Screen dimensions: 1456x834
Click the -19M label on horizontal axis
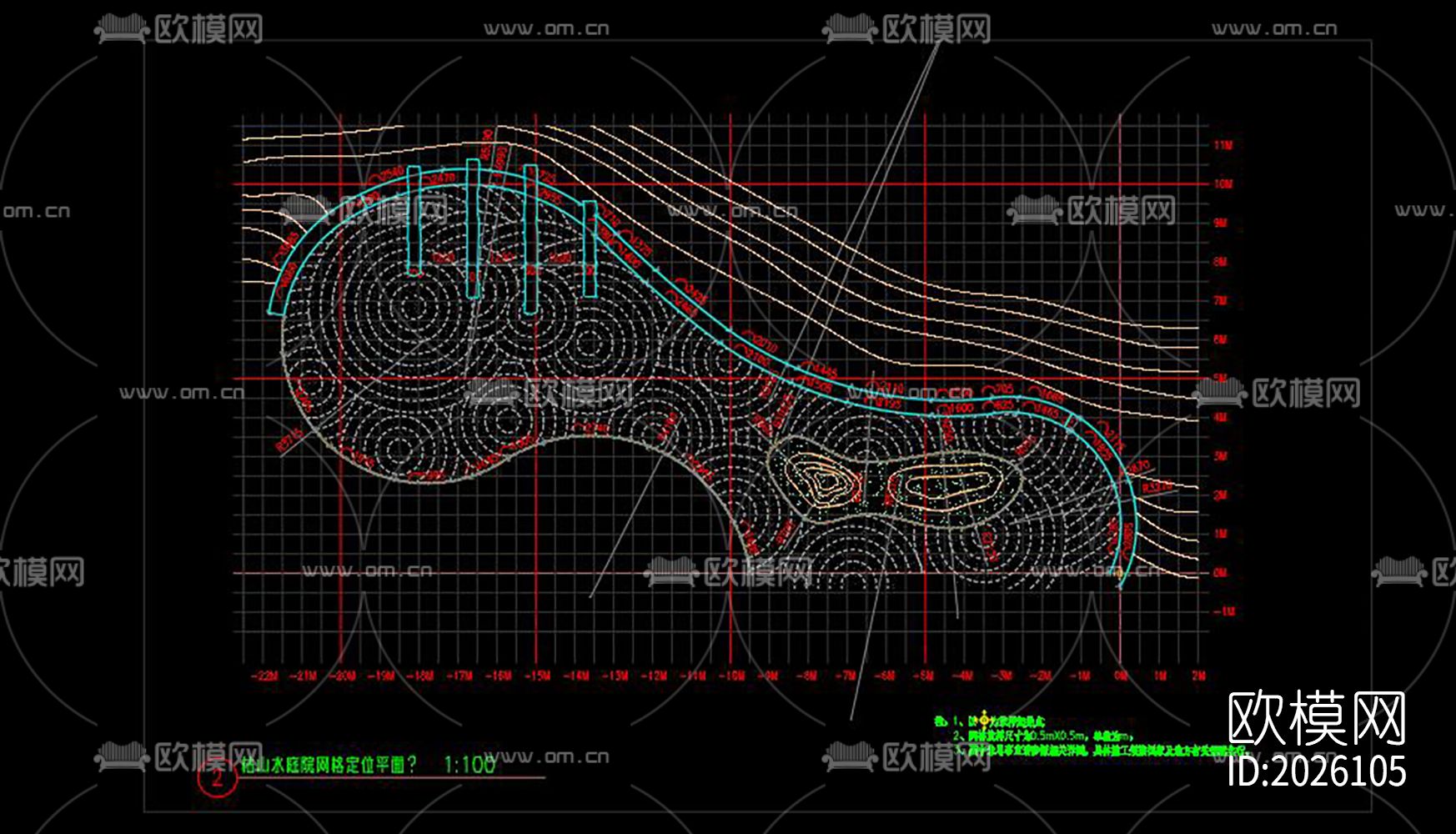(381, 676)
